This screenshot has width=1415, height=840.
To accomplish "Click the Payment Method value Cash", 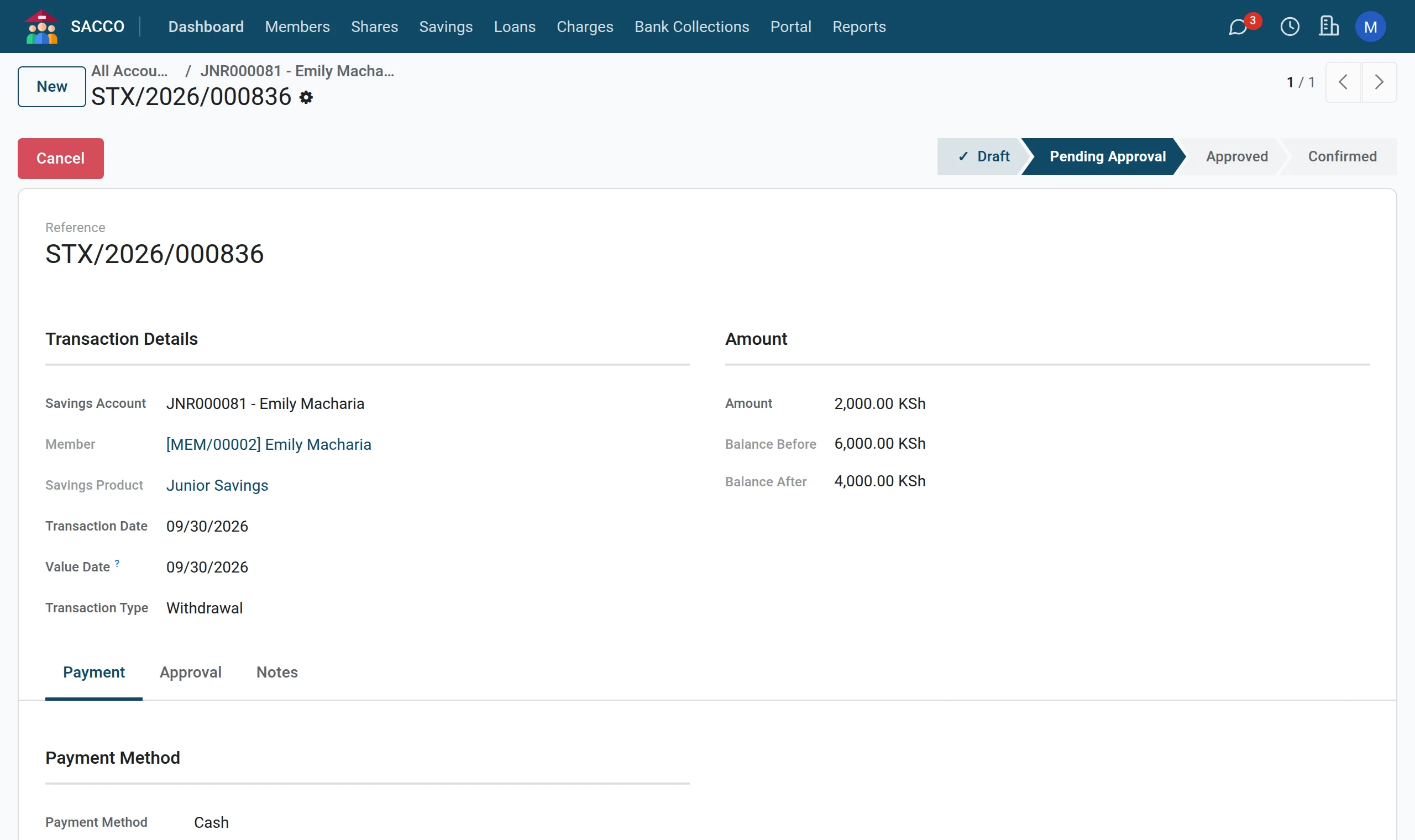I will (x=211, y=823).
